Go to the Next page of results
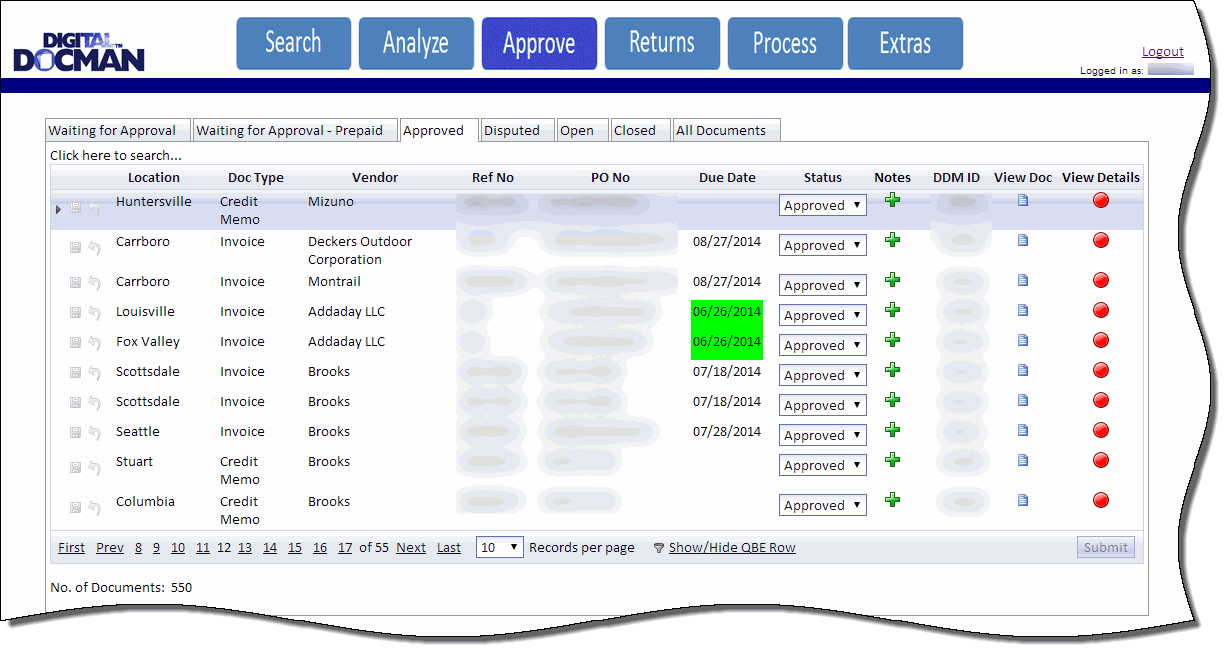This screenshot has height=653, width=1227. (x=411, y=548)
